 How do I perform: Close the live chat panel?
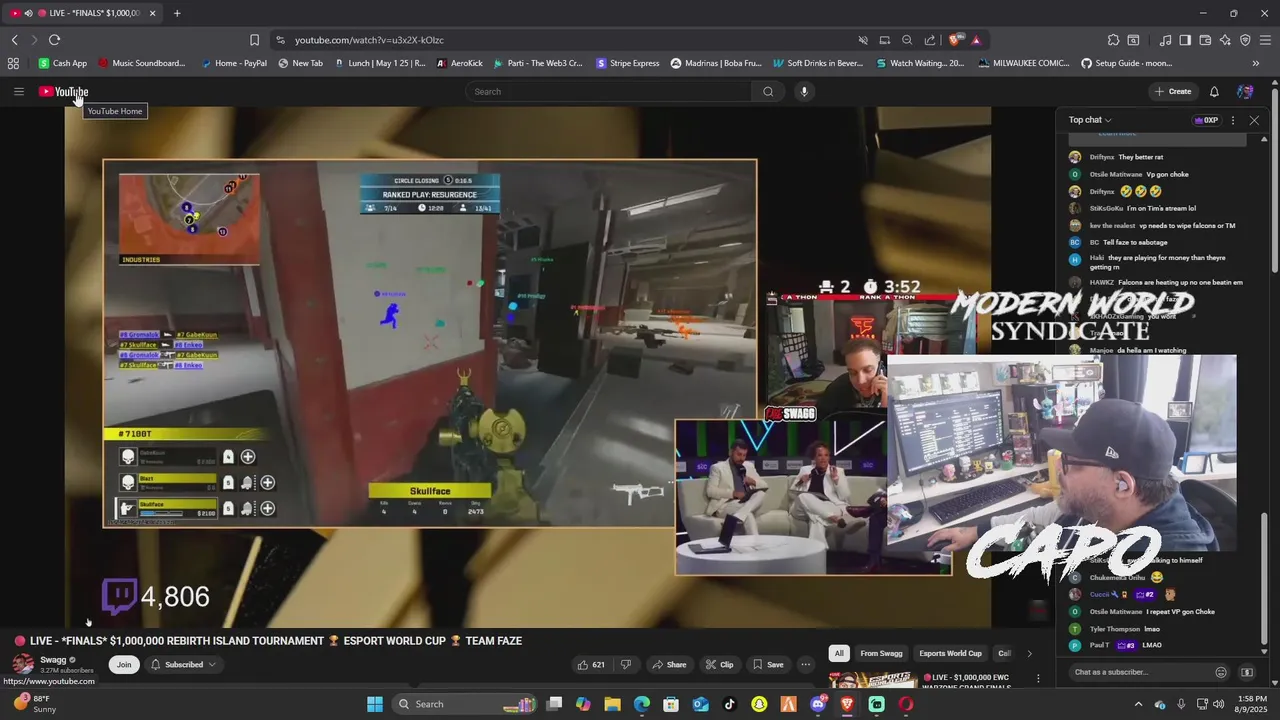tap(1254, 120)
